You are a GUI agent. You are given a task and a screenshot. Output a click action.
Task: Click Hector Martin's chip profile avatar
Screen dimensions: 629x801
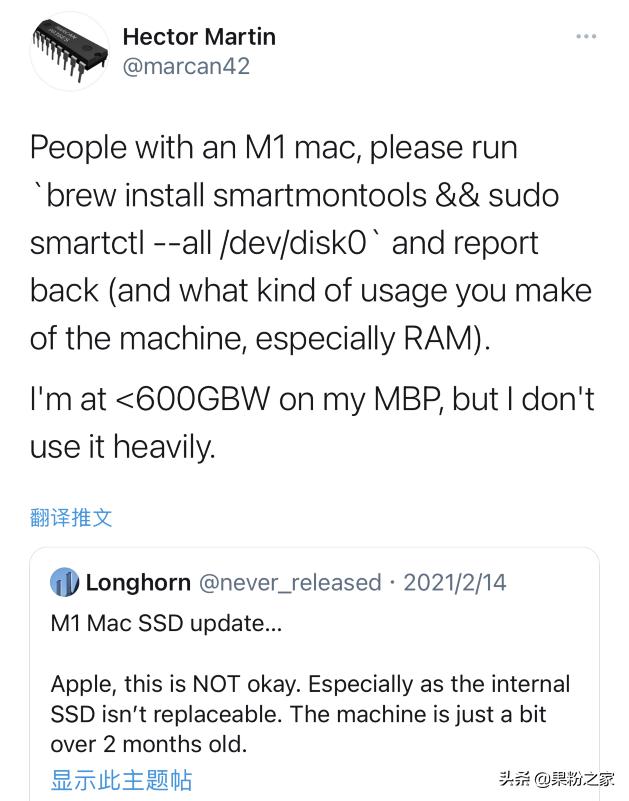69,48
